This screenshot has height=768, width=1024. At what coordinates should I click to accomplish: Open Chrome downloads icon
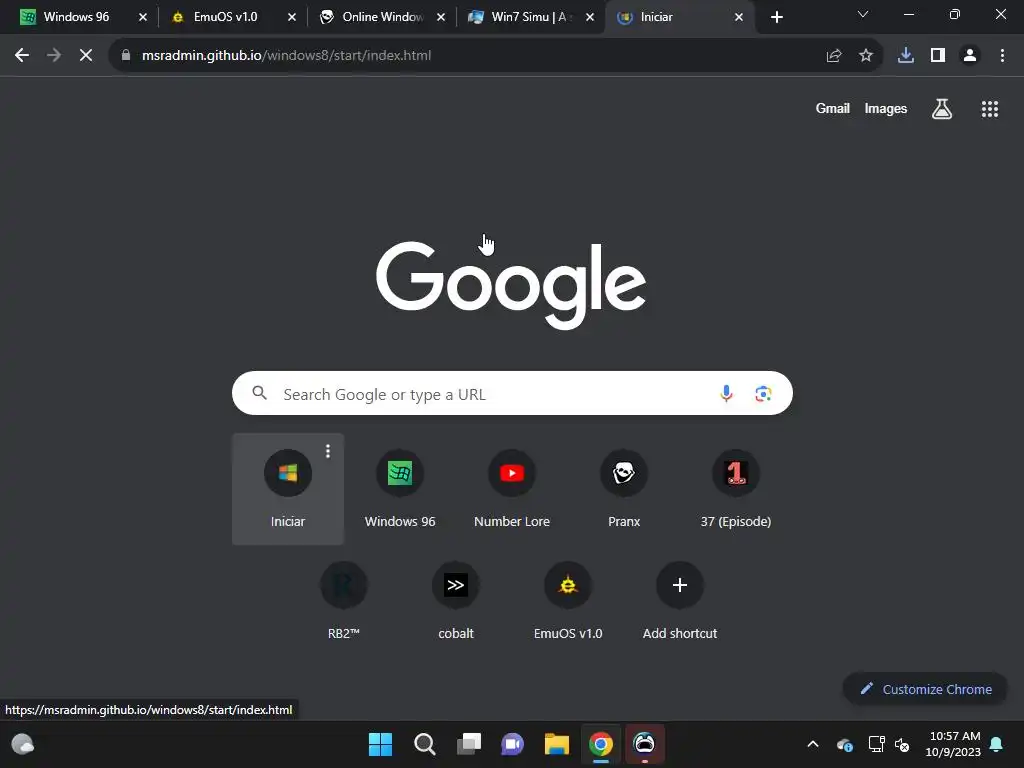tap(906, 56)
